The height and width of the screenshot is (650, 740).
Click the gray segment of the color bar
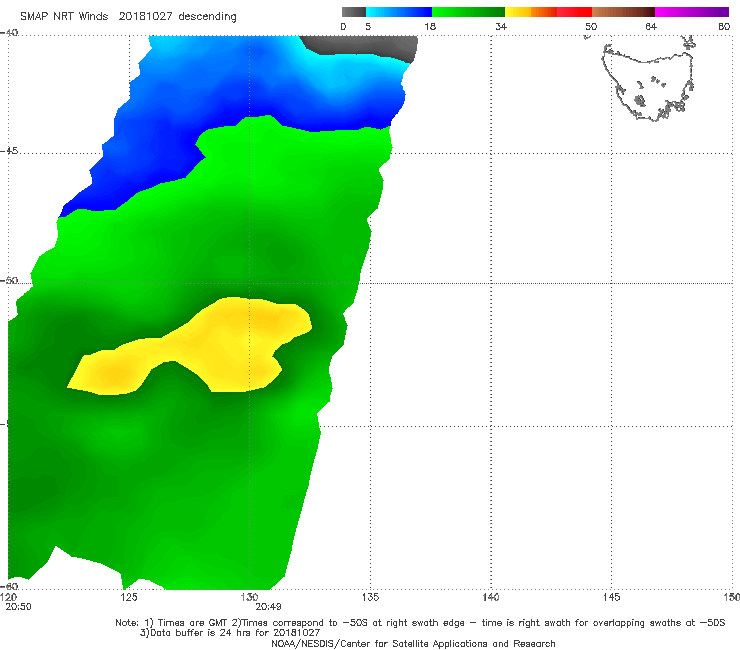click(354, 12)
